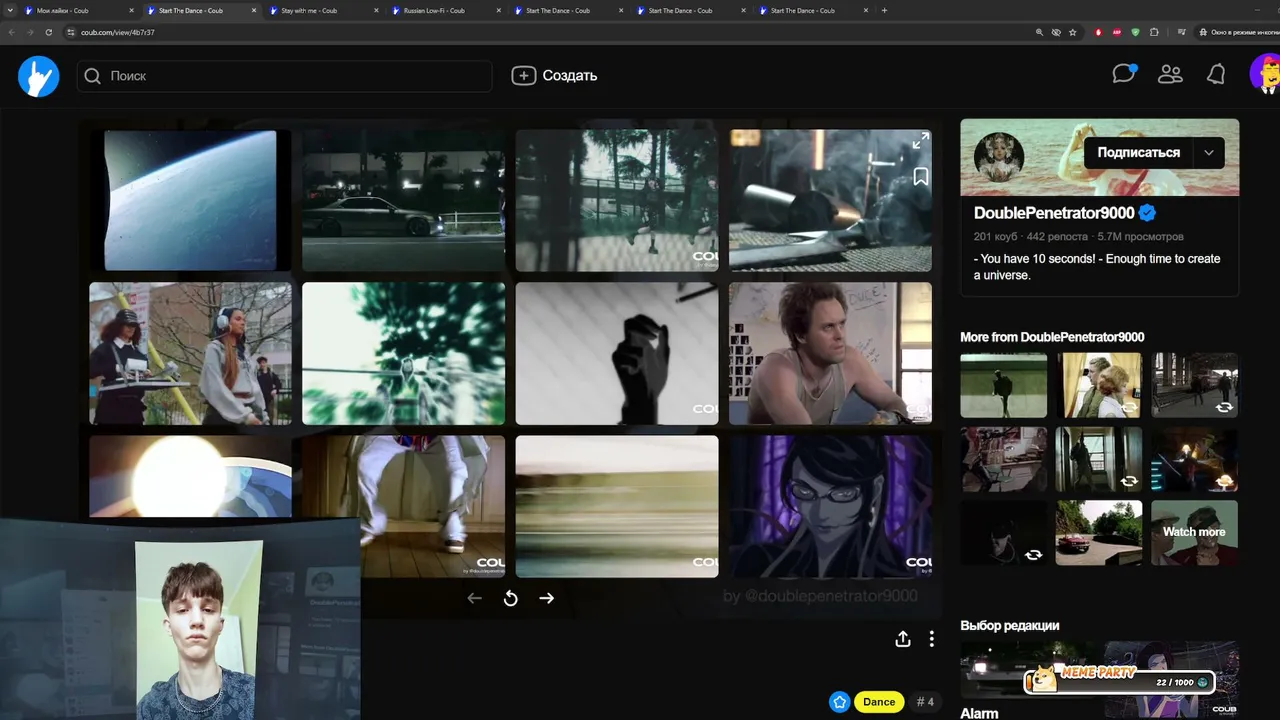Screen dimensions: 1280x720
Task: Open the tab search dropdown in browser corner
Action: point(10,10)
